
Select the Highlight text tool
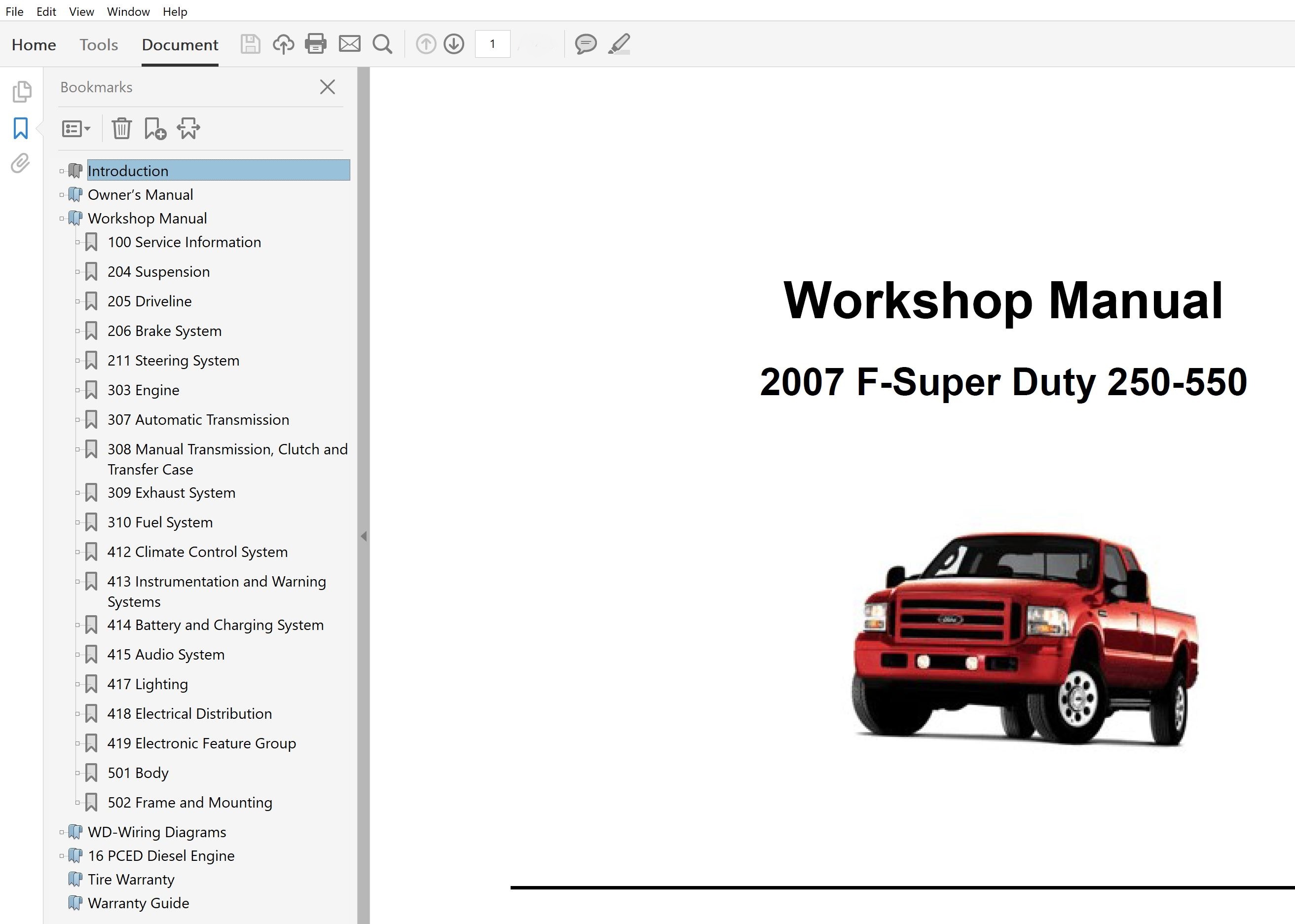pos(619,44)
